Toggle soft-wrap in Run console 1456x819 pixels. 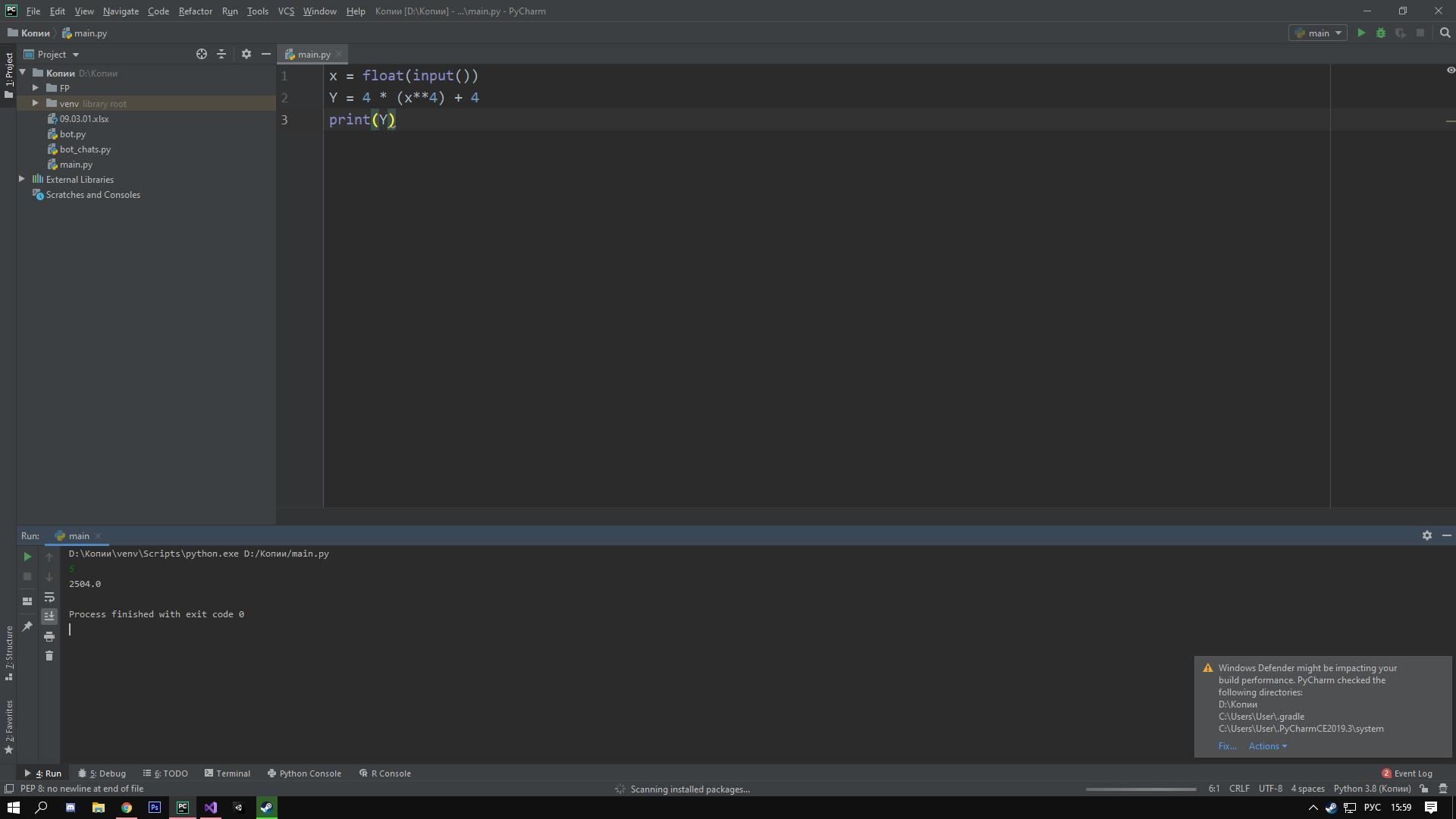[49, 598]
